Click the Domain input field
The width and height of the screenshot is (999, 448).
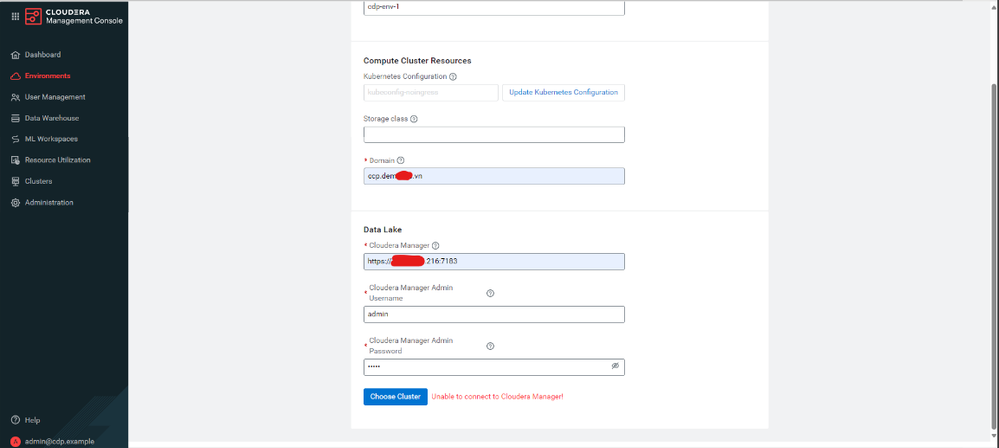[494, 176]
